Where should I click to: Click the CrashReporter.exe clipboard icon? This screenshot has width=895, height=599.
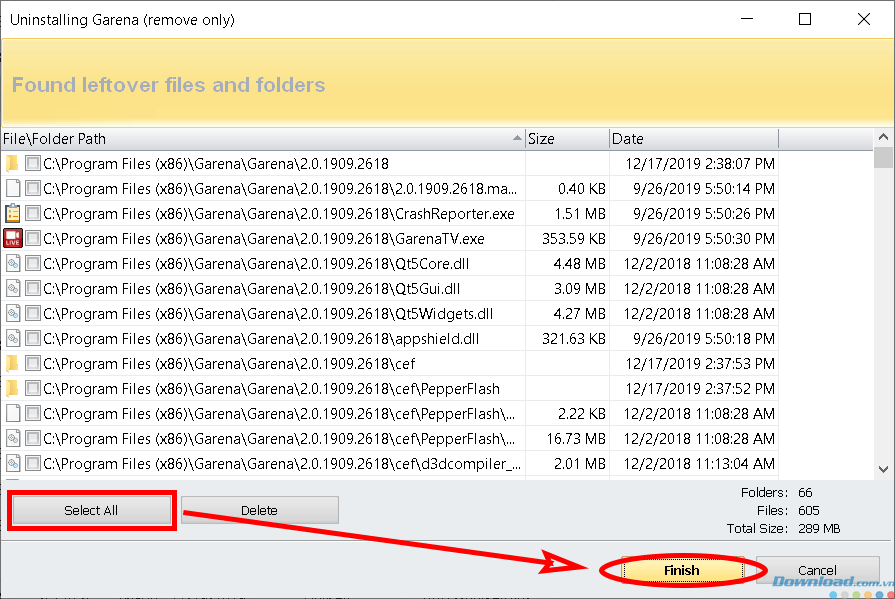(x=12, y=214)
